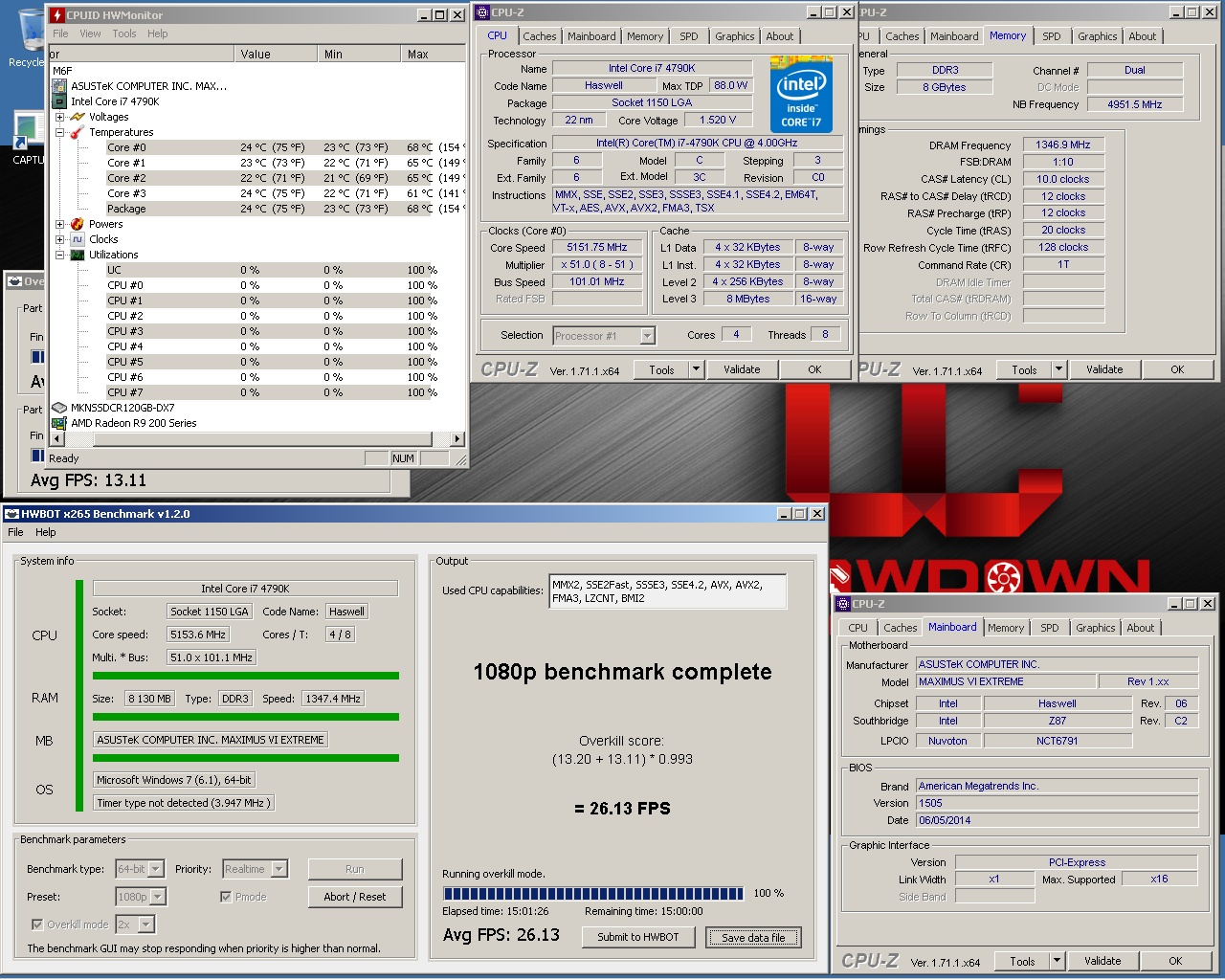
Task: Click the ASUSTeK motherboard icon in HWMonitor
Action: 59,86
